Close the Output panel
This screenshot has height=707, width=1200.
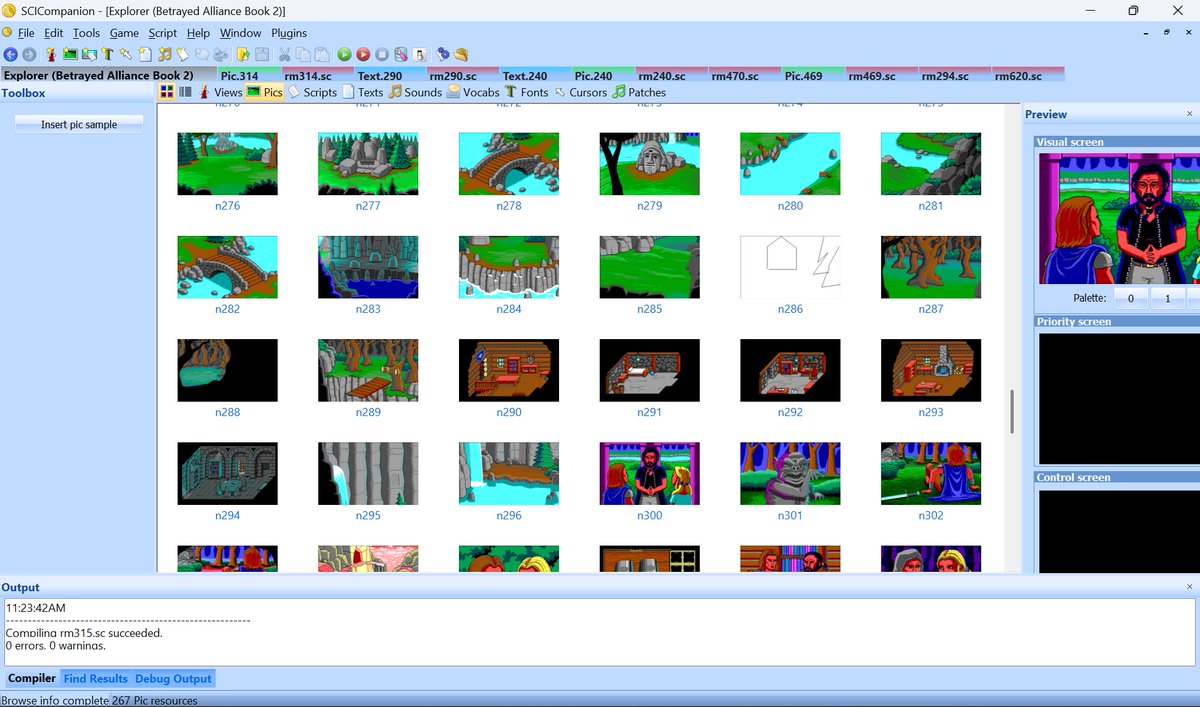point(1189,587)
